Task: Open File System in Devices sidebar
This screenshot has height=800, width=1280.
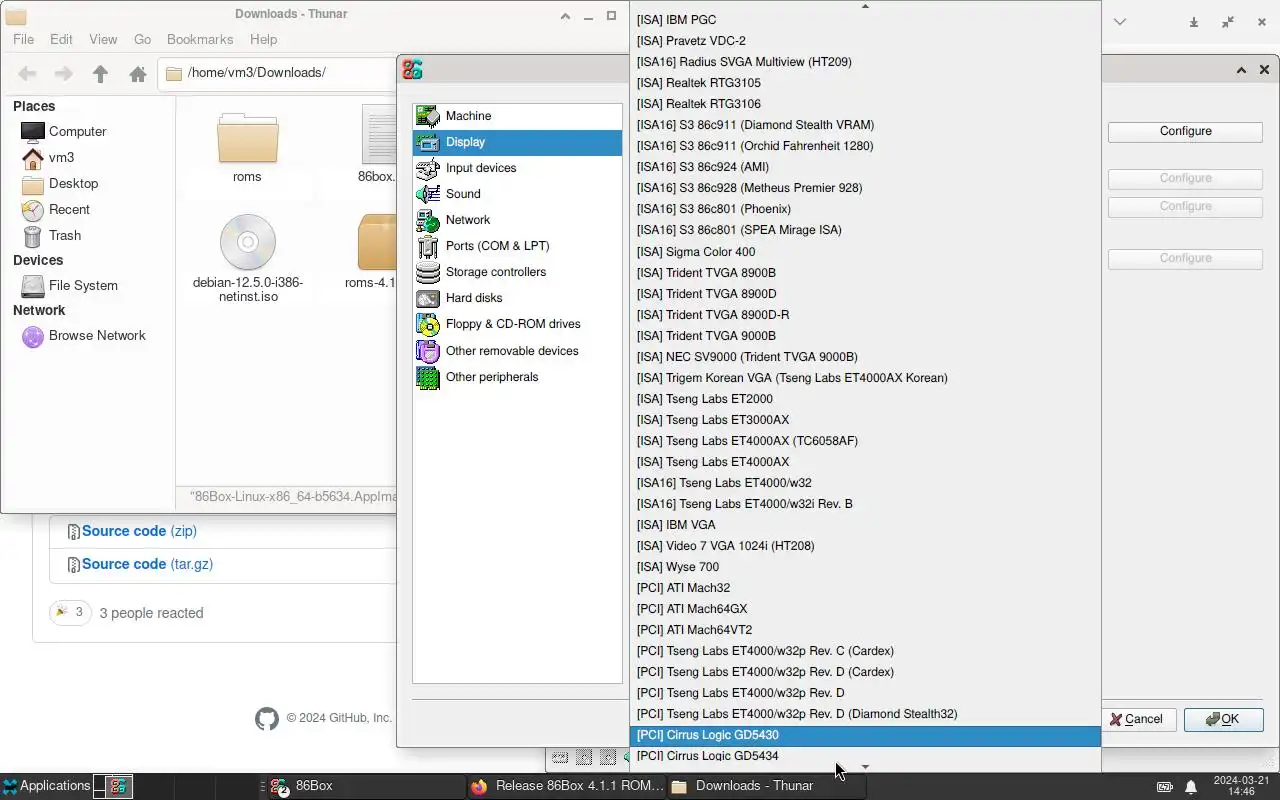Action: [x=83, y=285]
